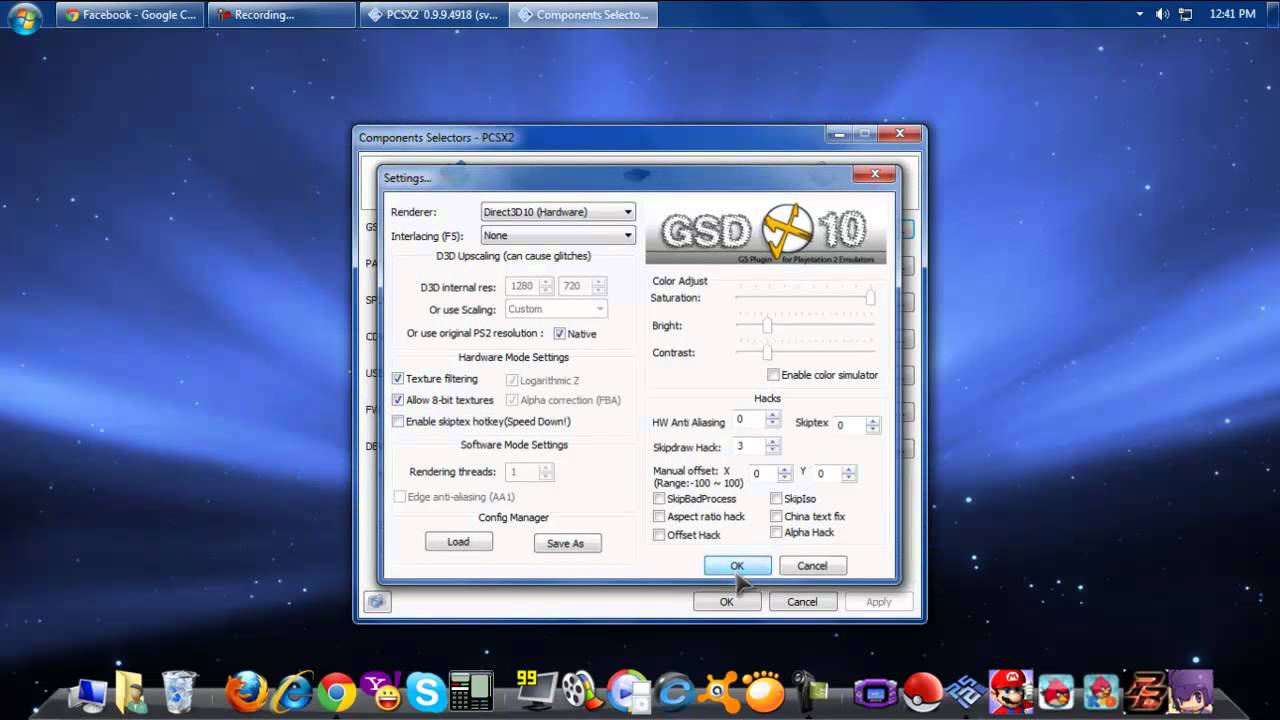Open the film reel movie icon
1280x720 pixels.
tap(581, 692)
